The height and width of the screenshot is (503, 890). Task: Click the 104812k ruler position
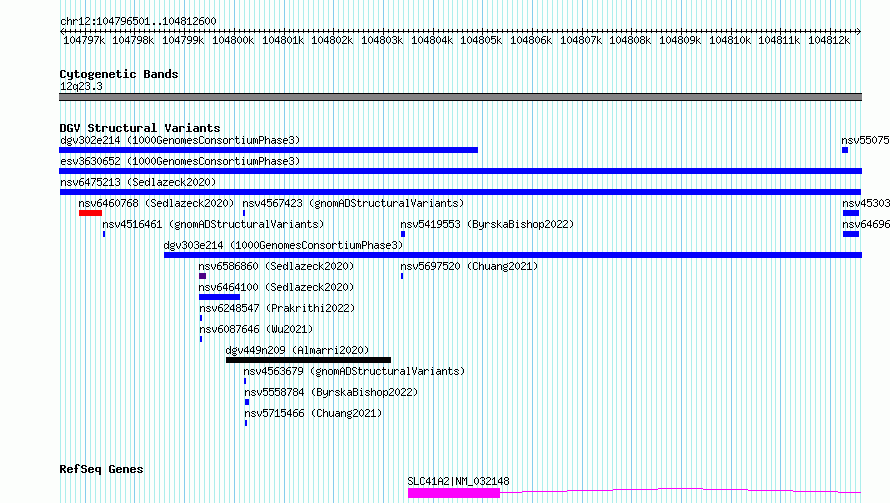point(829,40)
